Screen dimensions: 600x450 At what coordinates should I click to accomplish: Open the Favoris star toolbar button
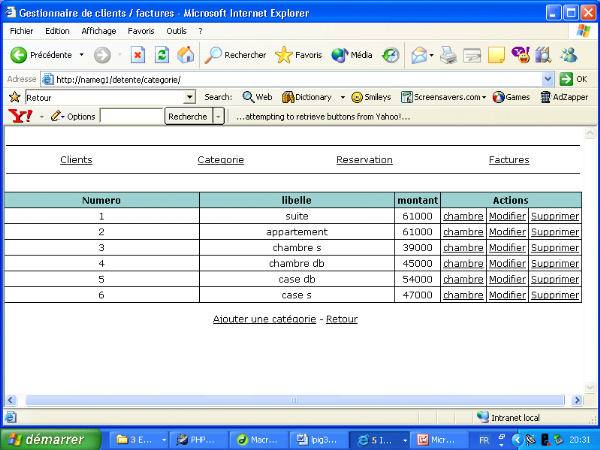(298, 55)
